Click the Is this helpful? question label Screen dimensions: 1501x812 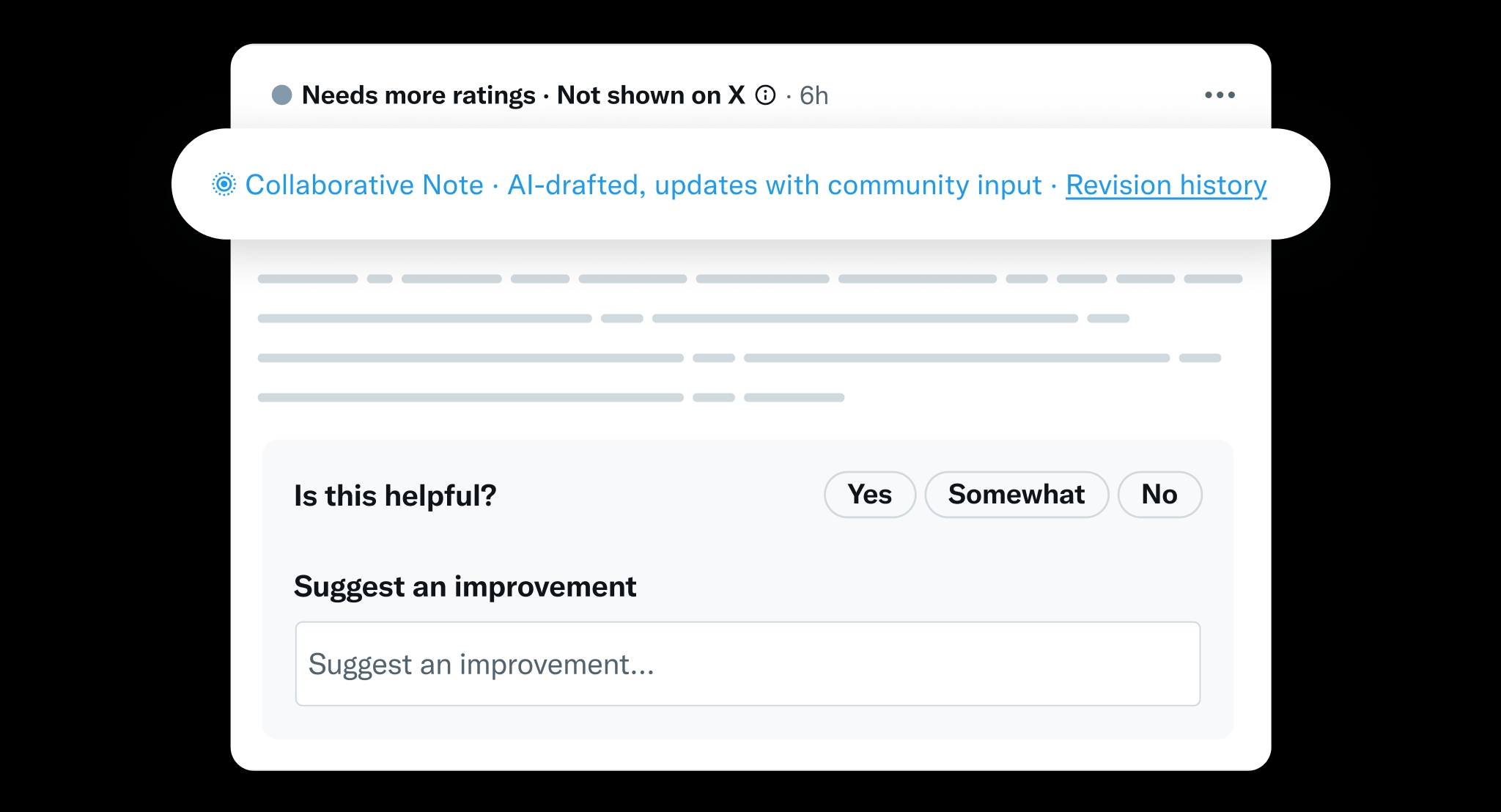coord(395,496)
